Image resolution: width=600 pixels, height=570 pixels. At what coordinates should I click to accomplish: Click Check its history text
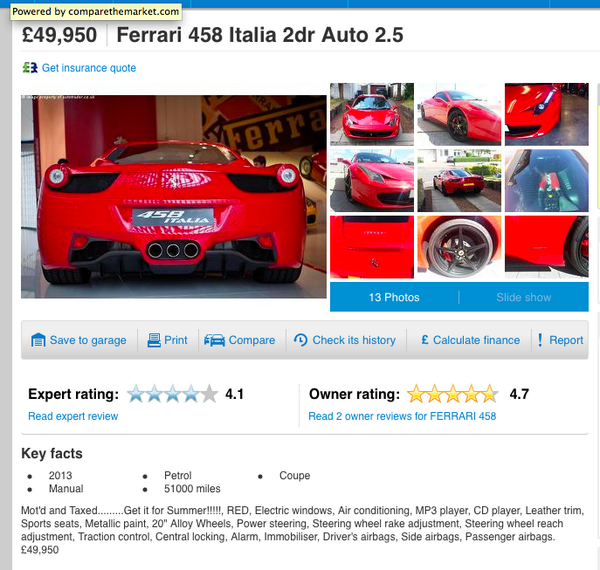[354, 340]
